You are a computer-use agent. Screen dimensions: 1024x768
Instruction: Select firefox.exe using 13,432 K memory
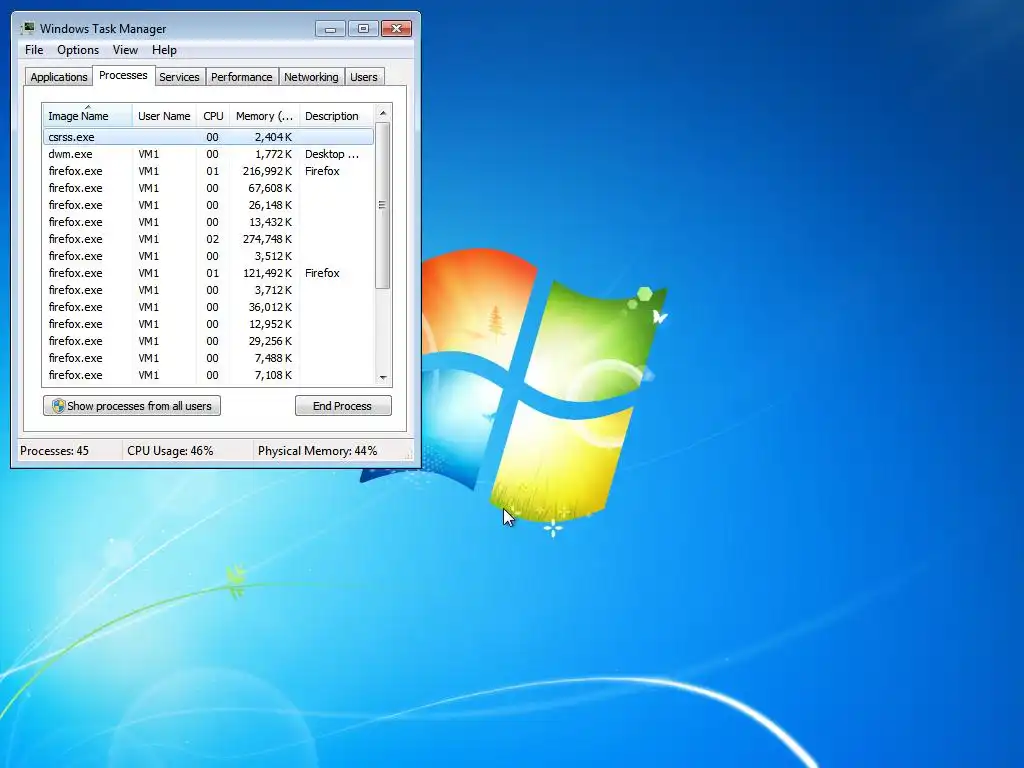click(x=208, y=222)
